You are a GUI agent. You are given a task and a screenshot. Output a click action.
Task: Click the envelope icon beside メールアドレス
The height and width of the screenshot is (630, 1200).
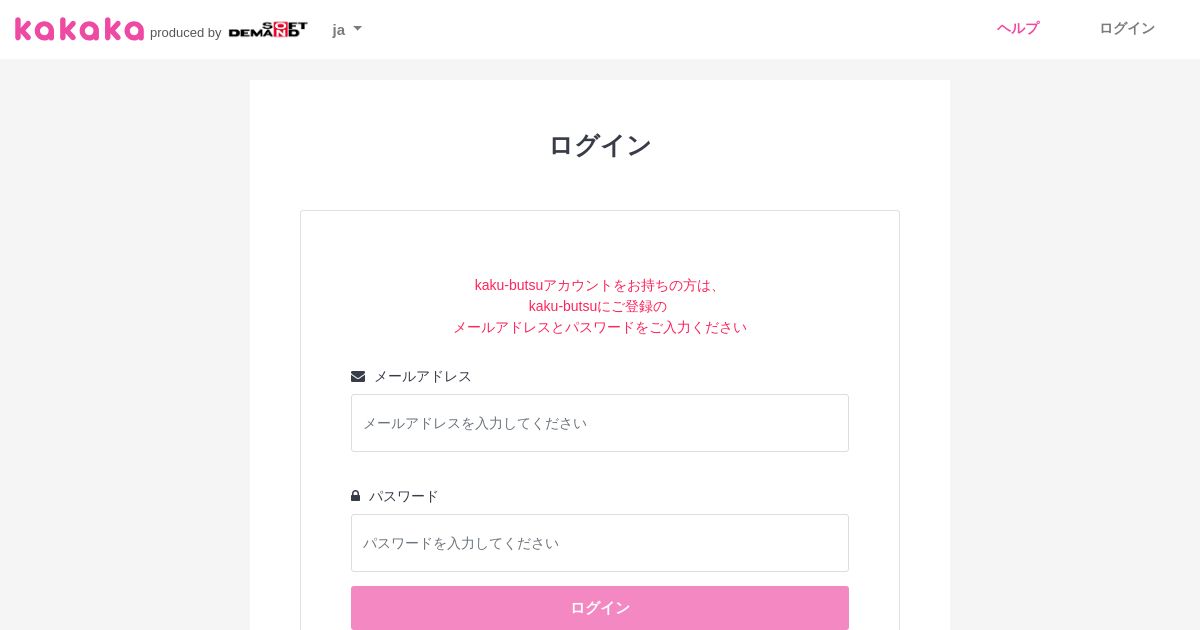[358, 376]
